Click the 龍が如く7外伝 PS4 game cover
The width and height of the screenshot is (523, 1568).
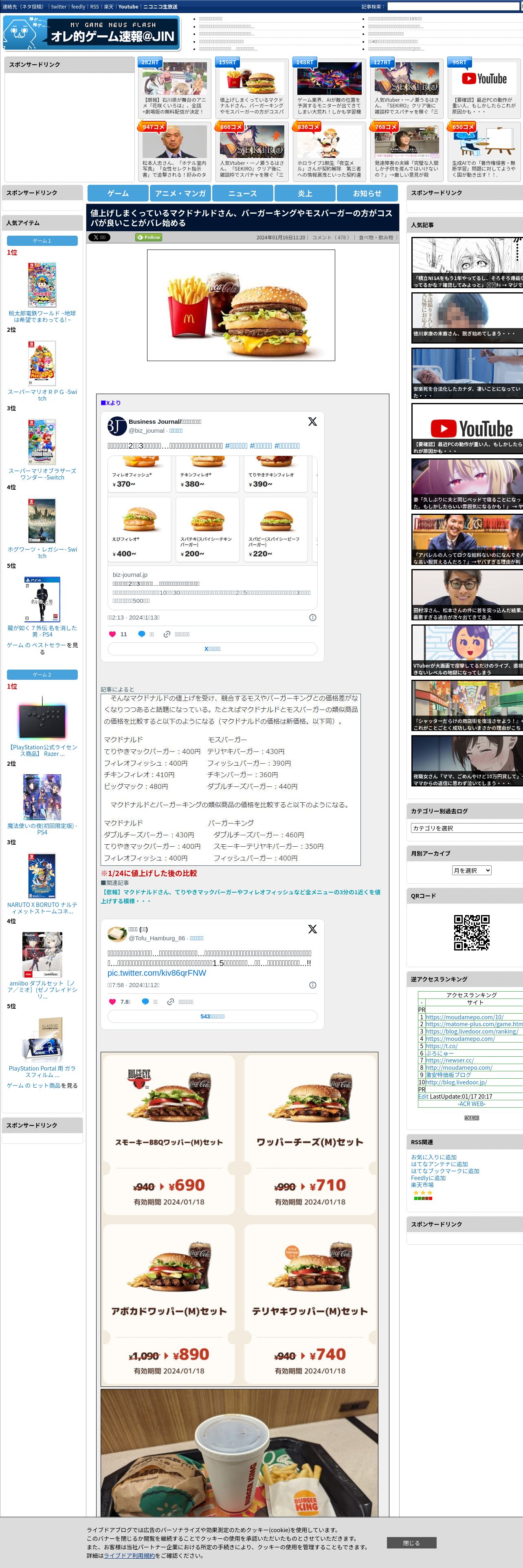pyautogui.click(x=42, y=599)
